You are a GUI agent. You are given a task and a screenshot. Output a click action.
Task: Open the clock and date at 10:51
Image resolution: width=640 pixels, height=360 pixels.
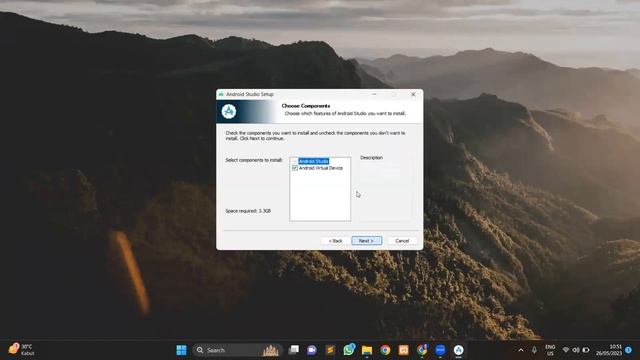pyautogui.click(x=609, y=350)
